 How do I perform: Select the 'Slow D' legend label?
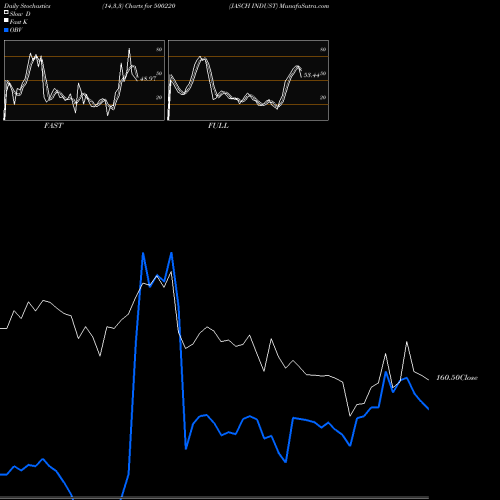(x=20, y=14)
